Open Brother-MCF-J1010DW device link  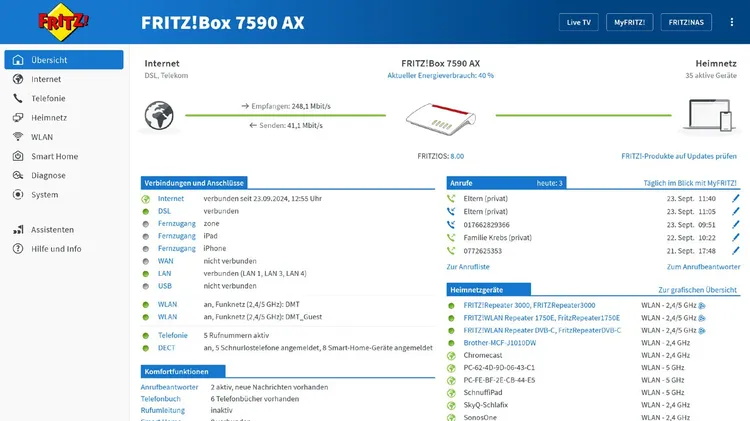499,343
